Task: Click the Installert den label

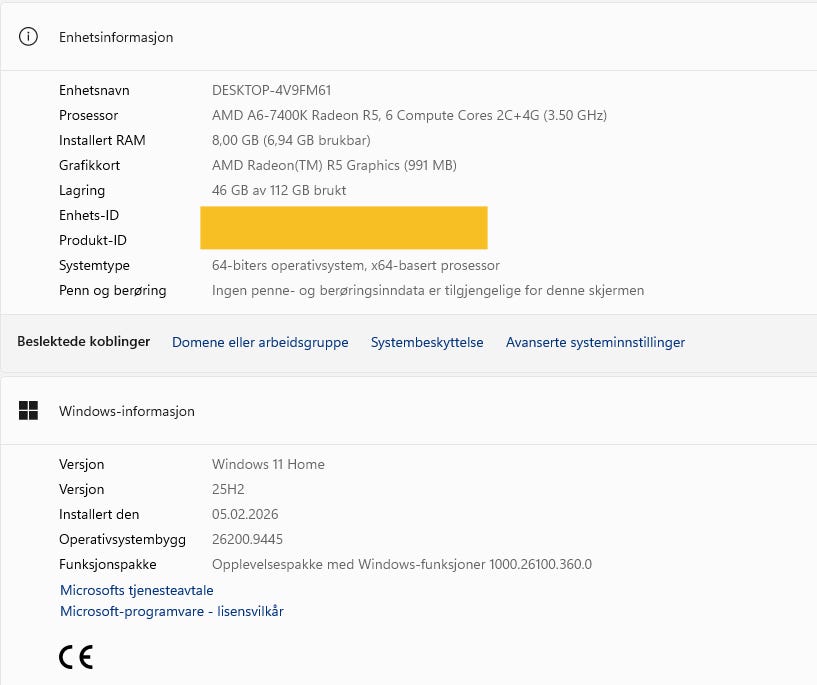Action: click(98, 514)
